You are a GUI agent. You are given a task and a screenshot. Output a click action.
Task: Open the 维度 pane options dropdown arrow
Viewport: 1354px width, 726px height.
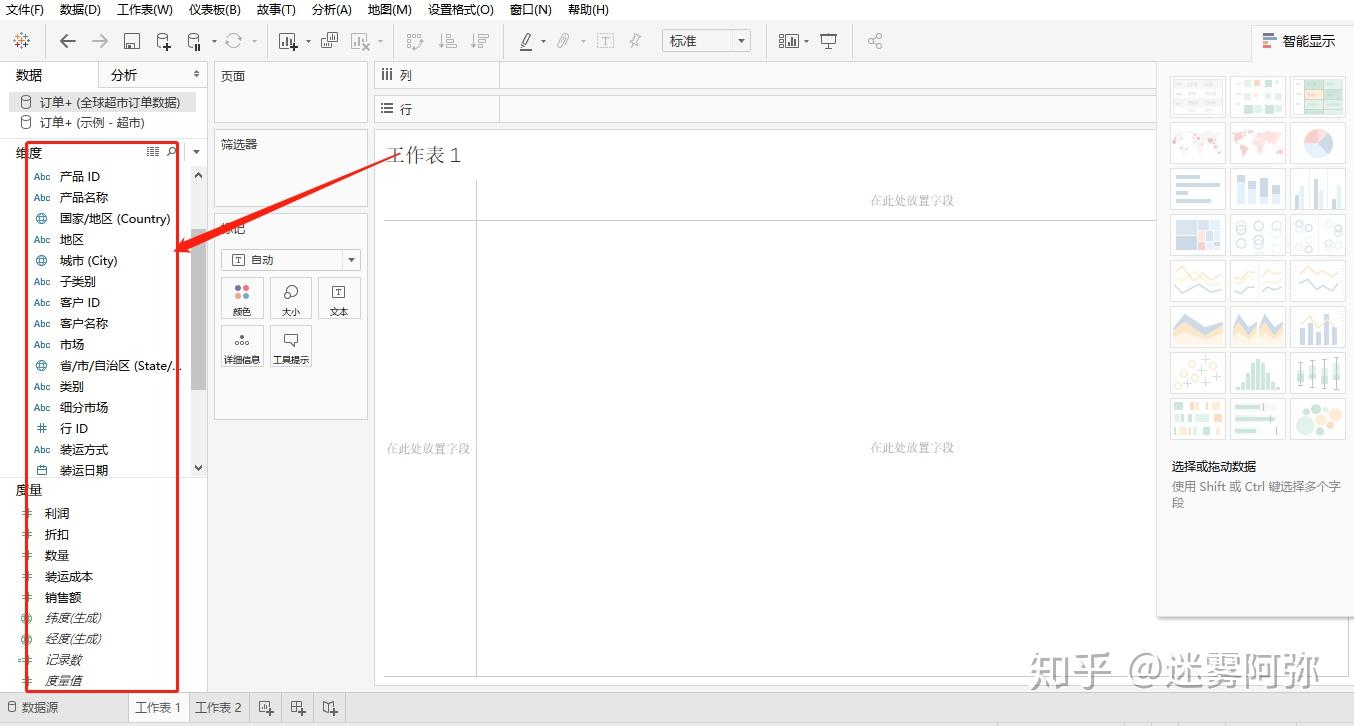196,152
